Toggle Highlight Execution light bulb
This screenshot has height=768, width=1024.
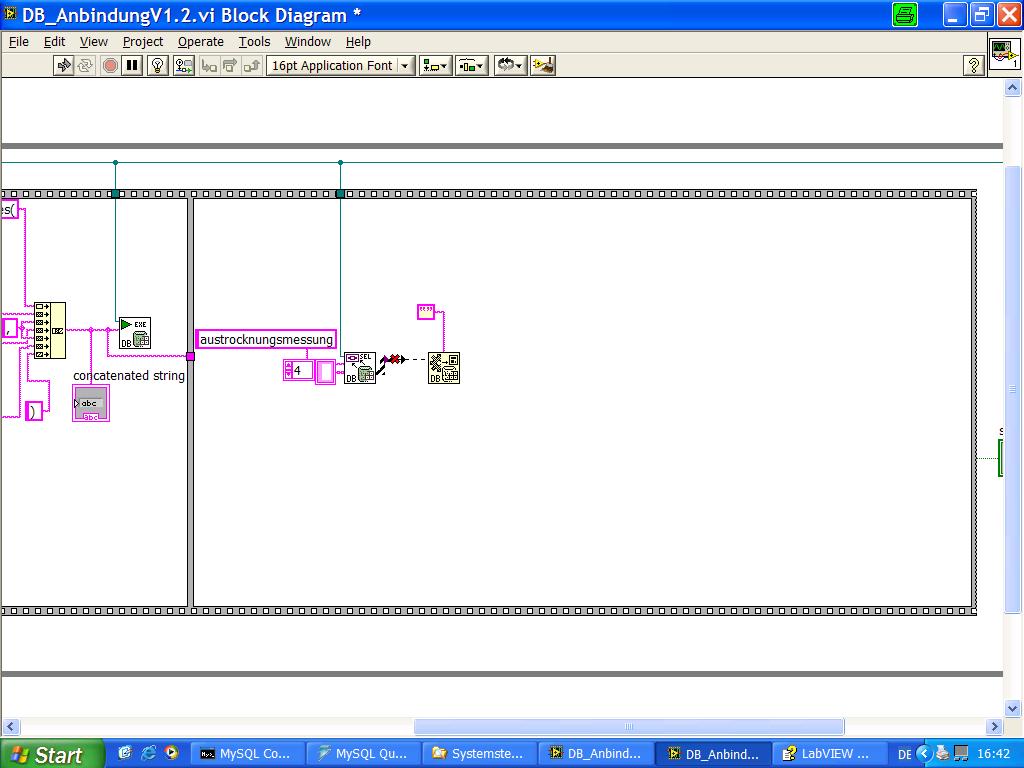click(x=157, y=65)
